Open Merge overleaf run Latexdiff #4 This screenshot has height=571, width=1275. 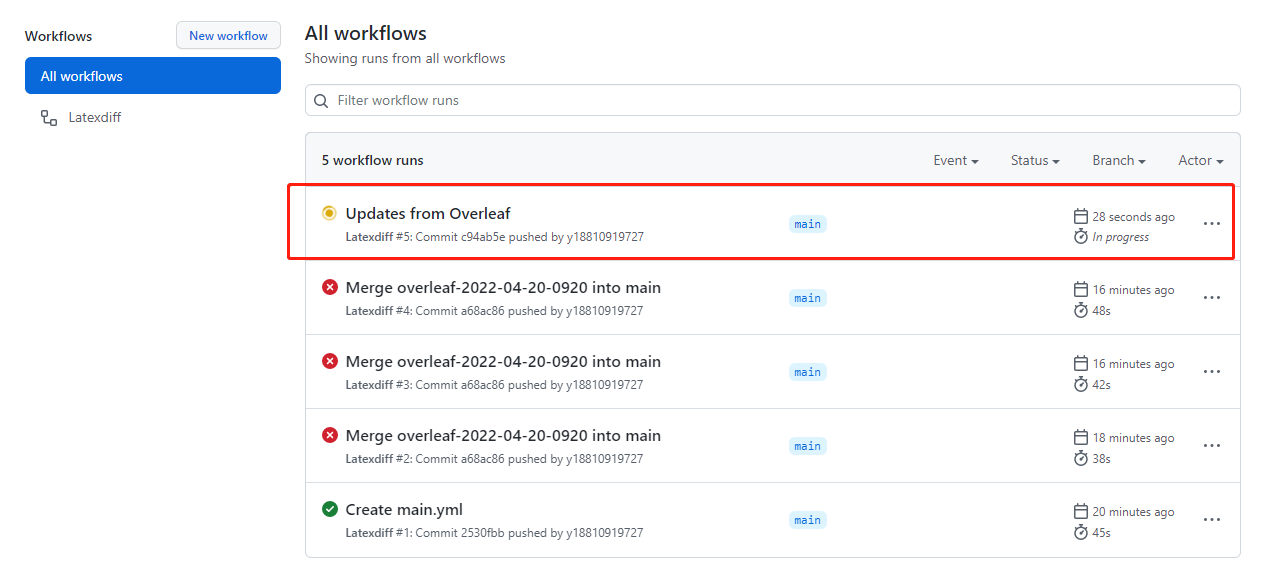[x=503, y=287]
